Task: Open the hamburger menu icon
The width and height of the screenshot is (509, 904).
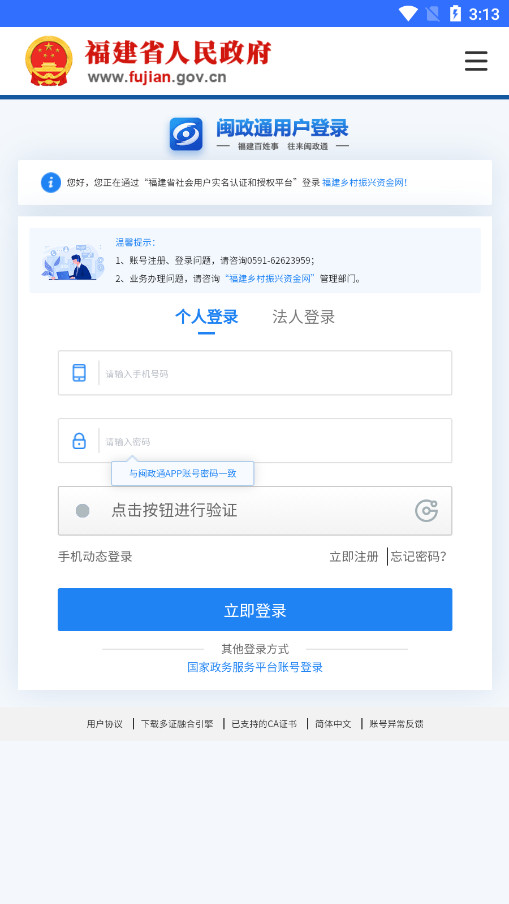Action: tap(476, 61)
